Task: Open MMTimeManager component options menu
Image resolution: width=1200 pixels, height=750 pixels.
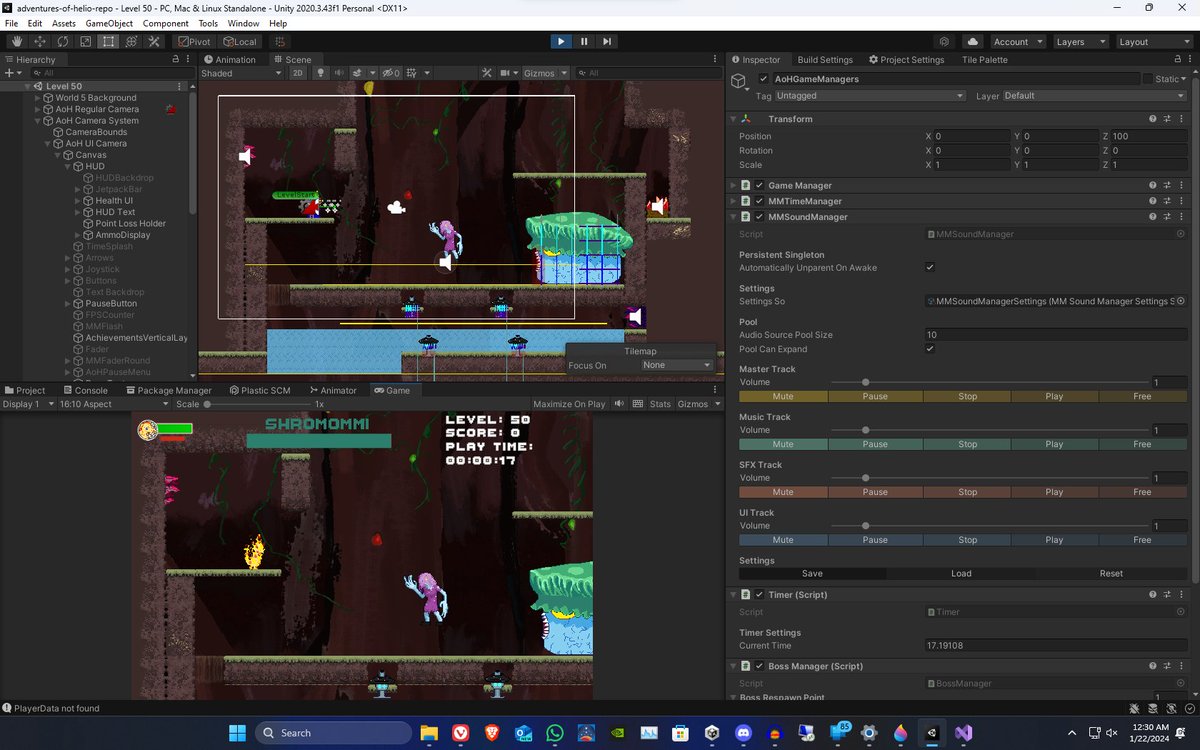Action: (1181, 201)
